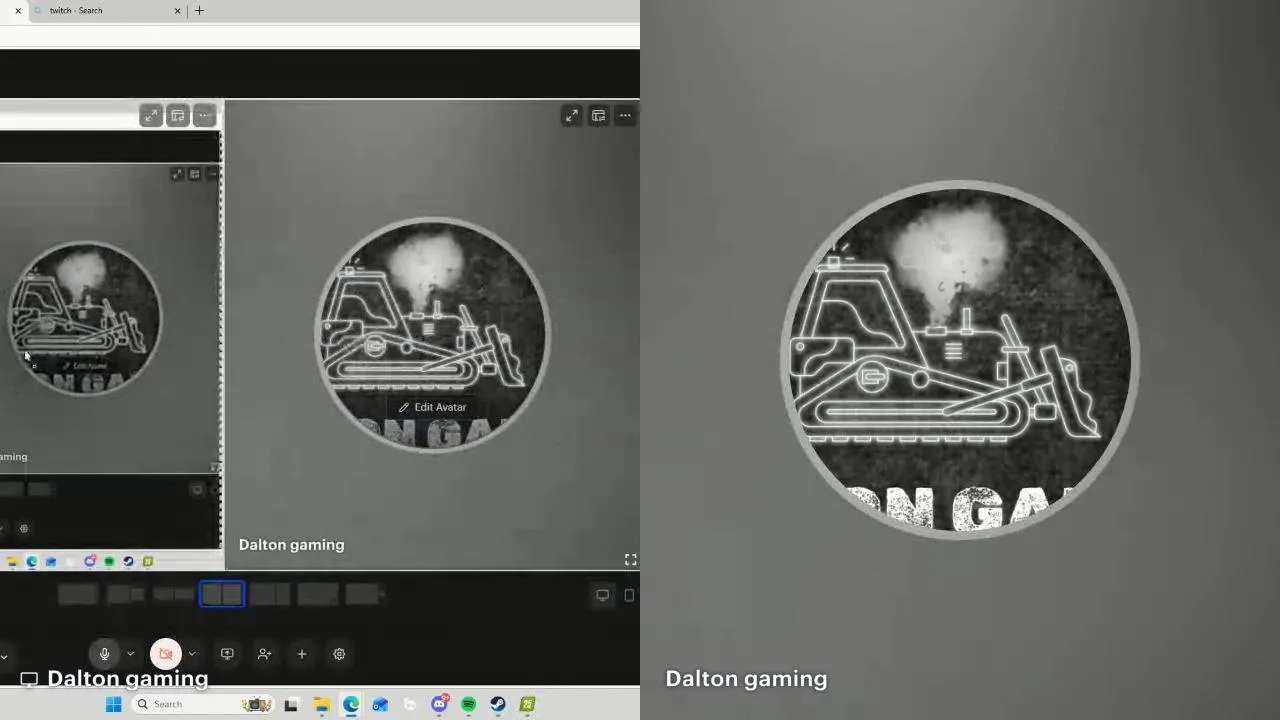Toggle fullscreen icon at corner of avatar tile
The height and width of the screenshot is (720, 1280).
click(631, 560)
